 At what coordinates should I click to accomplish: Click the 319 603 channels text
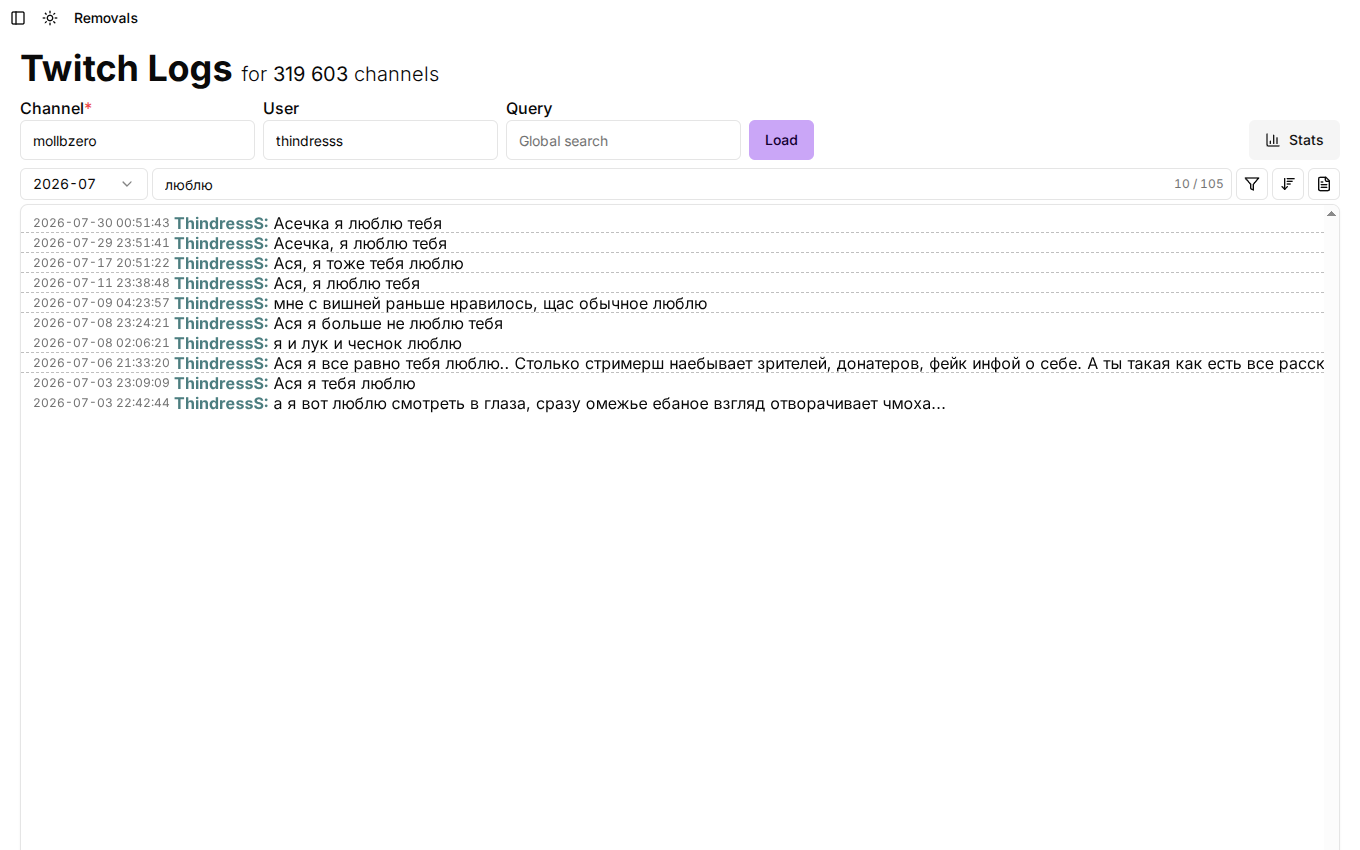pyautogui.click(x=356, y=74)
